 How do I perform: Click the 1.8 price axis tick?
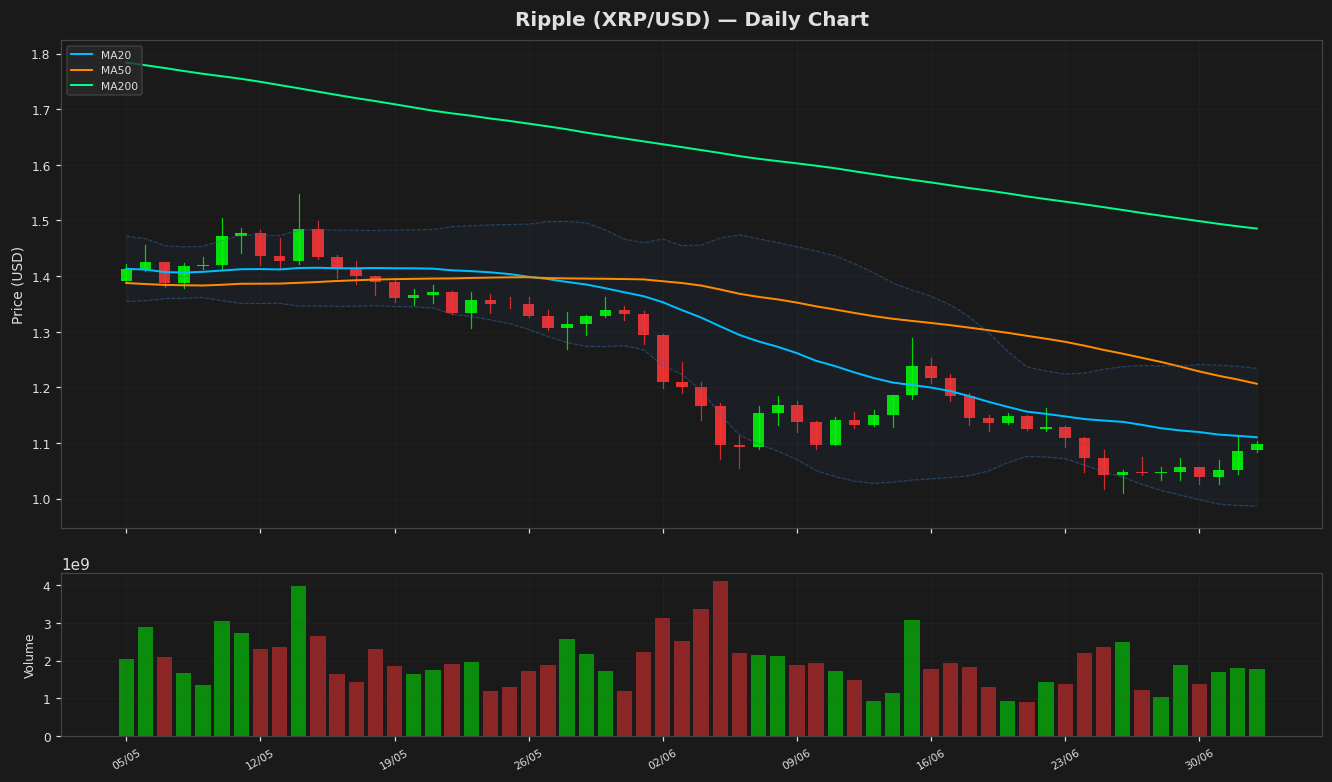(x=40, y=54)
